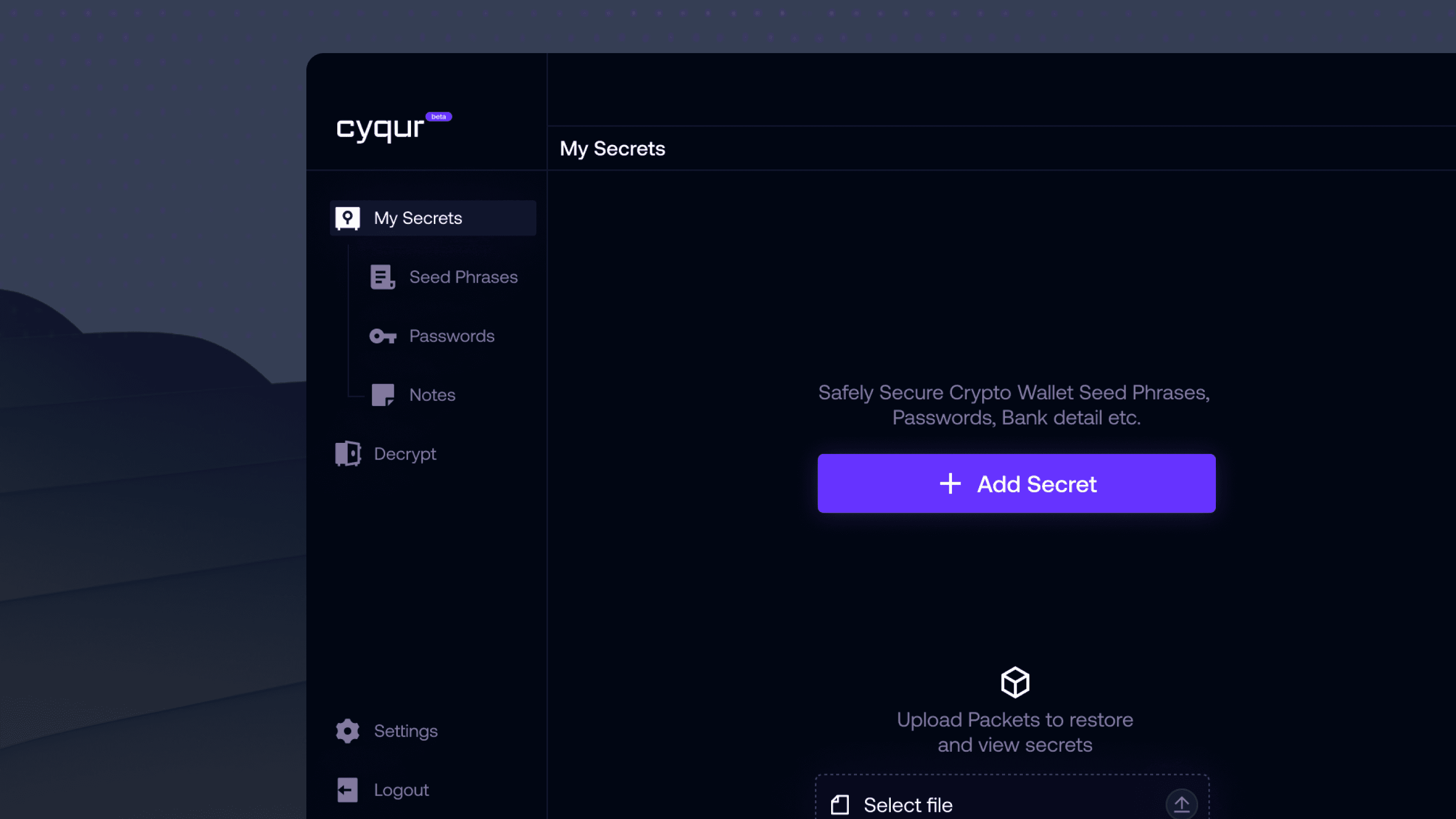Open Decrypt via its vault icon
The height and width of the screenshot is (819, 1456).
[346, 453]
